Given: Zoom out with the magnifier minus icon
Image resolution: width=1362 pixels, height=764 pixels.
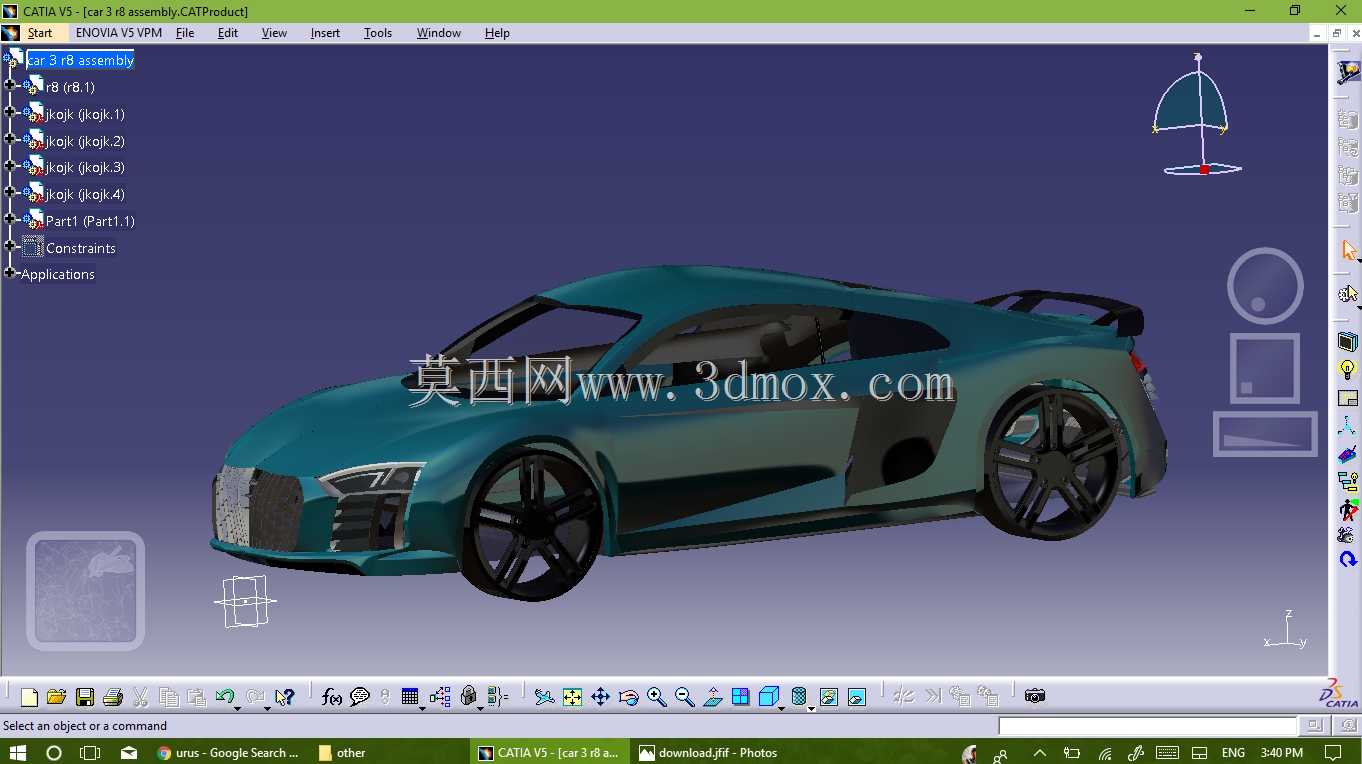Looking at the screenshot, I should tap(684, 697).
